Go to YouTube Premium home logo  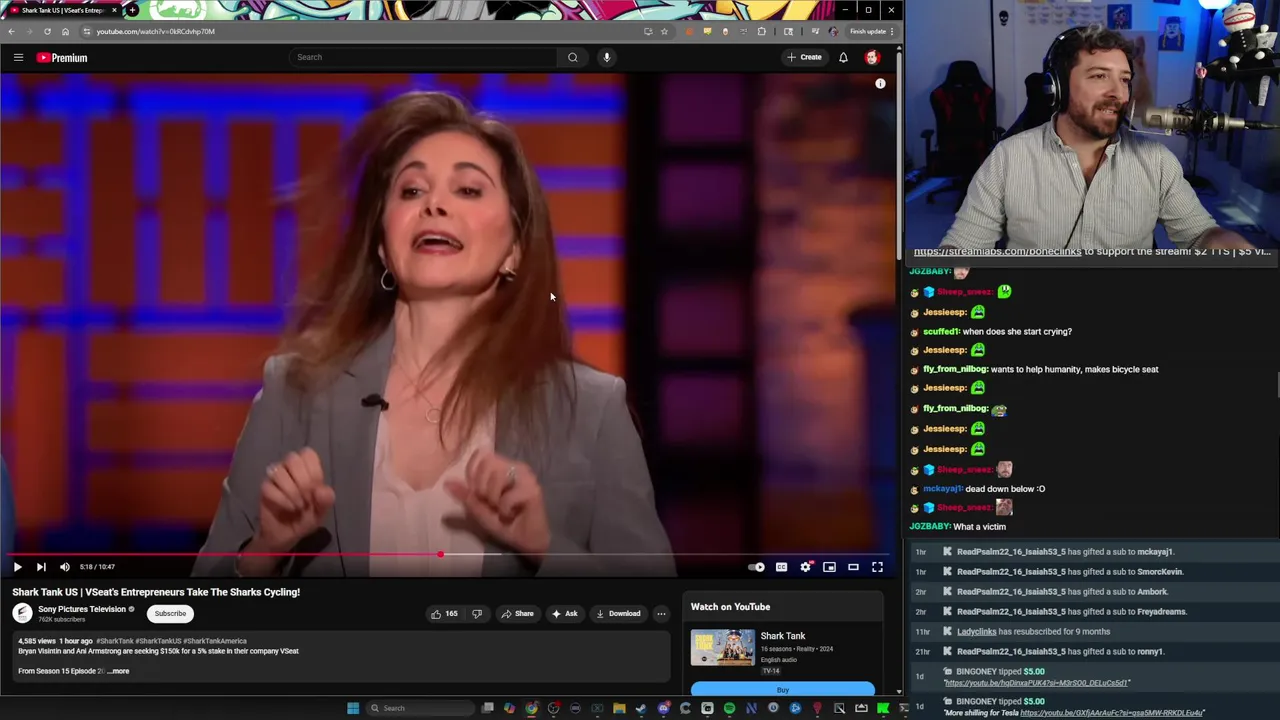(x=63, y=58)
